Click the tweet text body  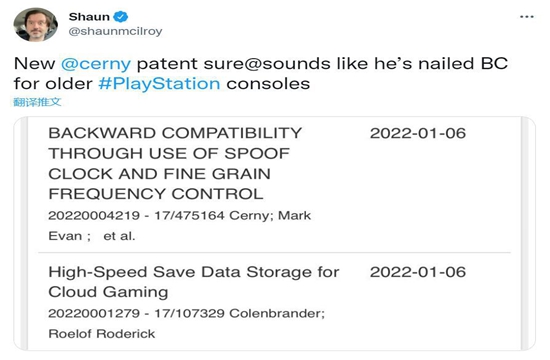coord(261,74)
